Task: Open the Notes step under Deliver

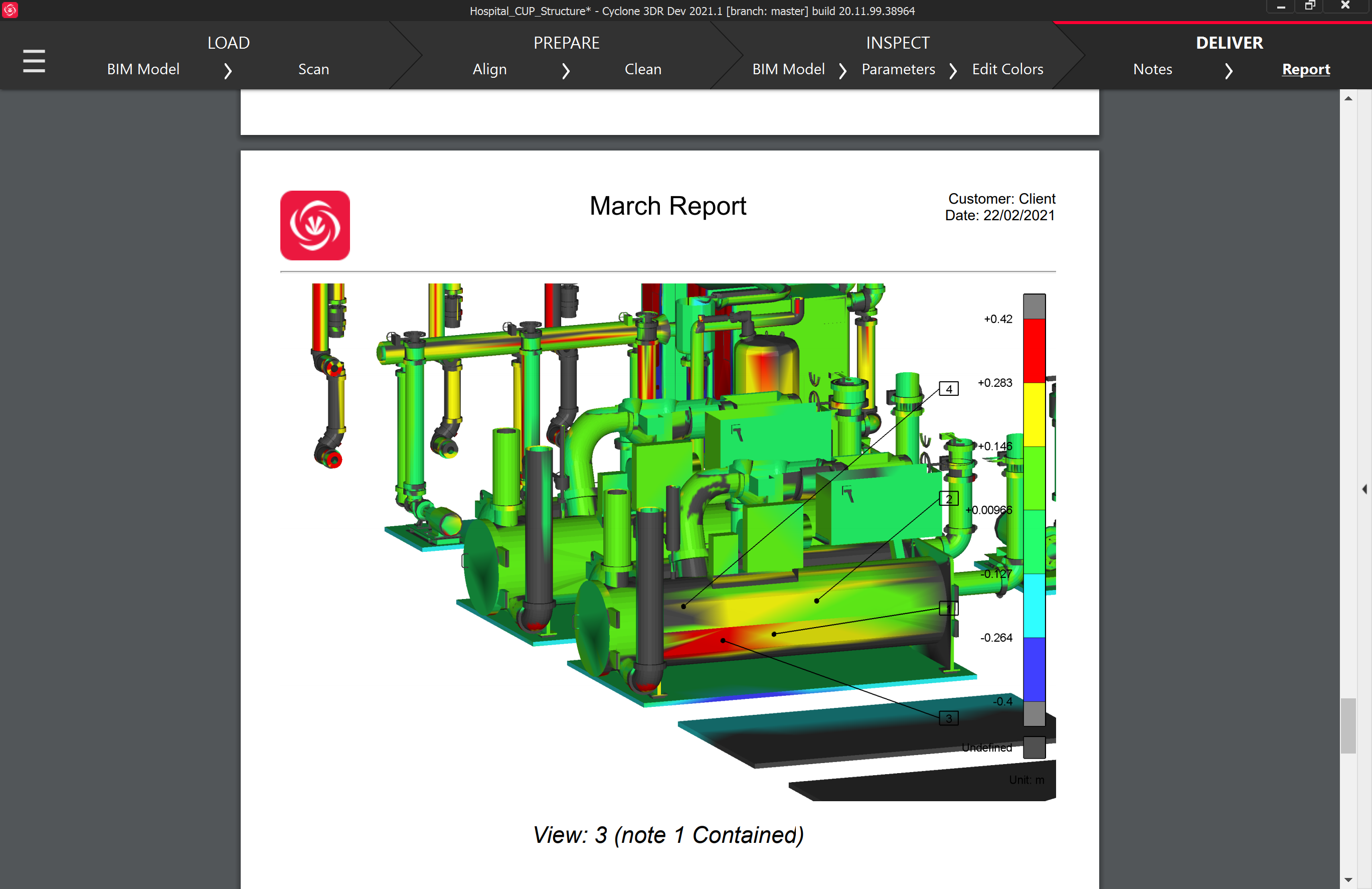Action: pyautogui.click(x=1152, y=69)
